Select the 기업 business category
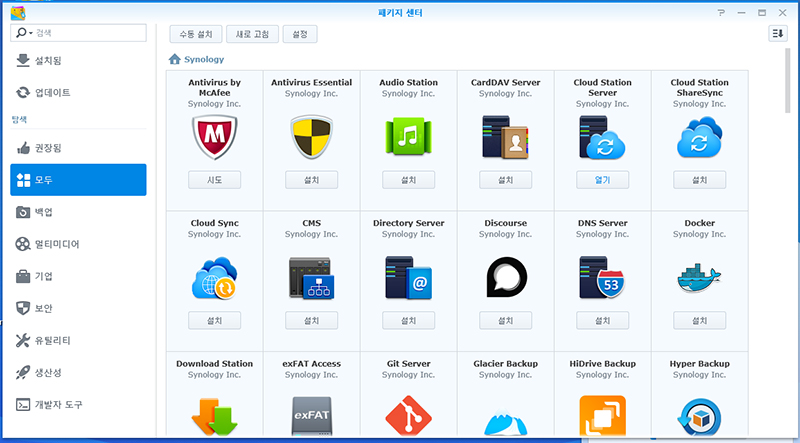Viewport: 800px width, 443px height. pyautogui.click(x=78, y=276)
